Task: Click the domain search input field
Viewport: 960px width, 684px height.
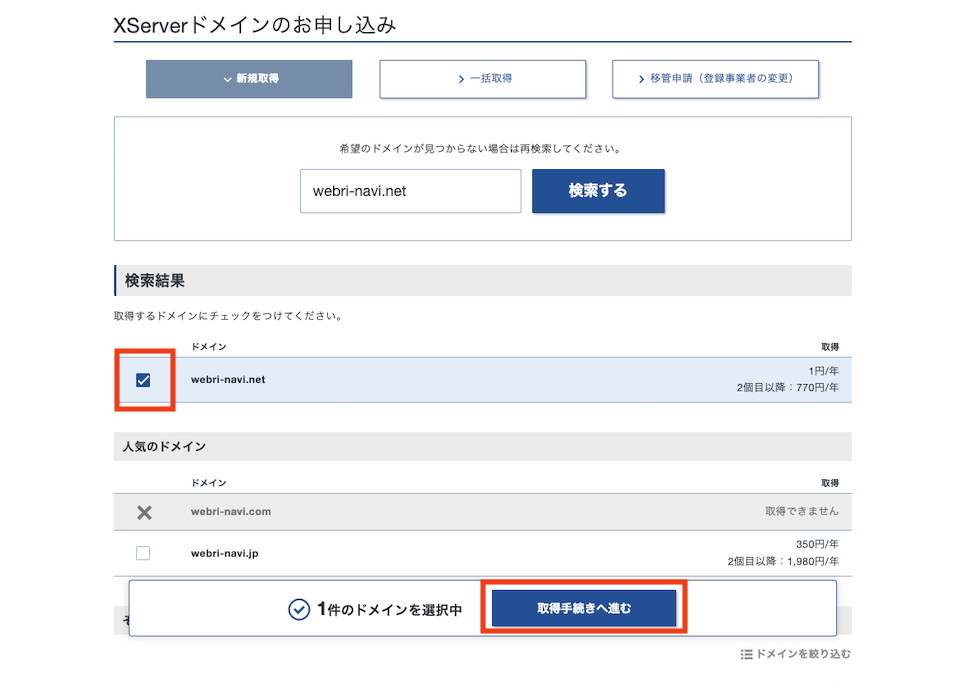Action: point(410,191)
